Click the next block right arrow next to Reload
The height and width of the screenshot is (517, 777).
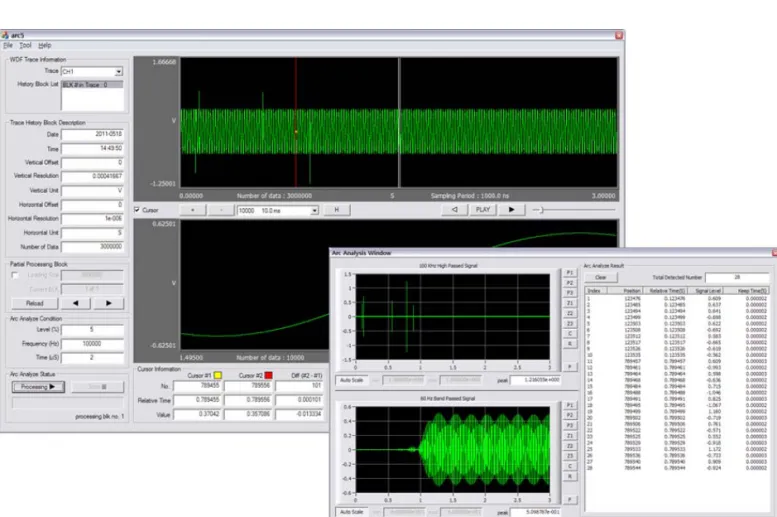tap(109, 303)
